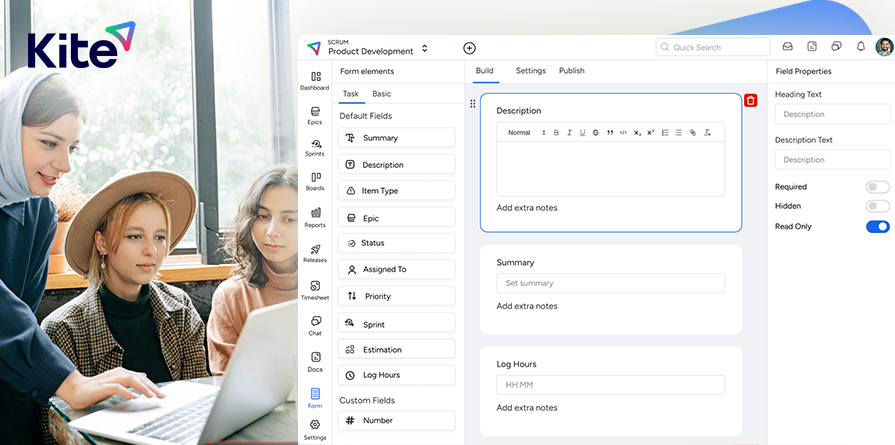This screenshot has width=895, height=445.
Task: Toggle bold in Description editor
Action: (x=556, y=132)
